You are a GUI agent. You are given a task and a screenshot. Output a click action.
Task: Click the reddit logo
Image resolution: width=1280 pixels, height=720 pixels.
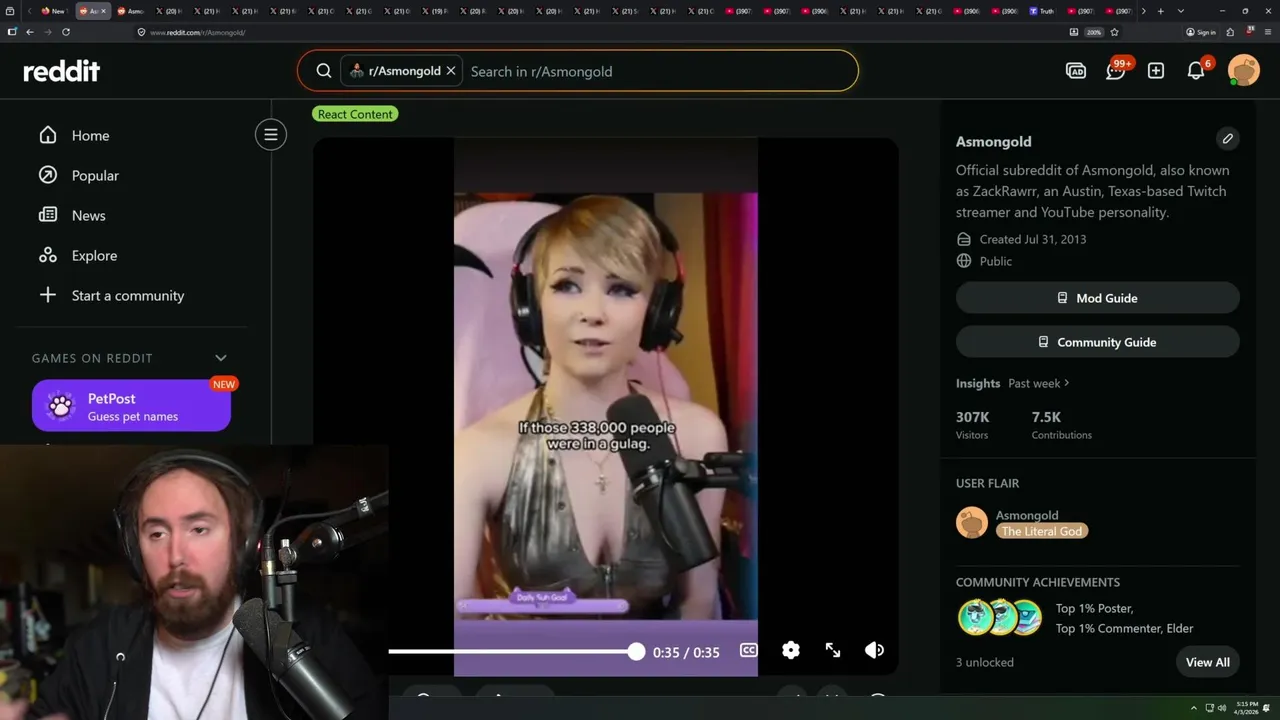pyautogui.click(x=62, y=71)
